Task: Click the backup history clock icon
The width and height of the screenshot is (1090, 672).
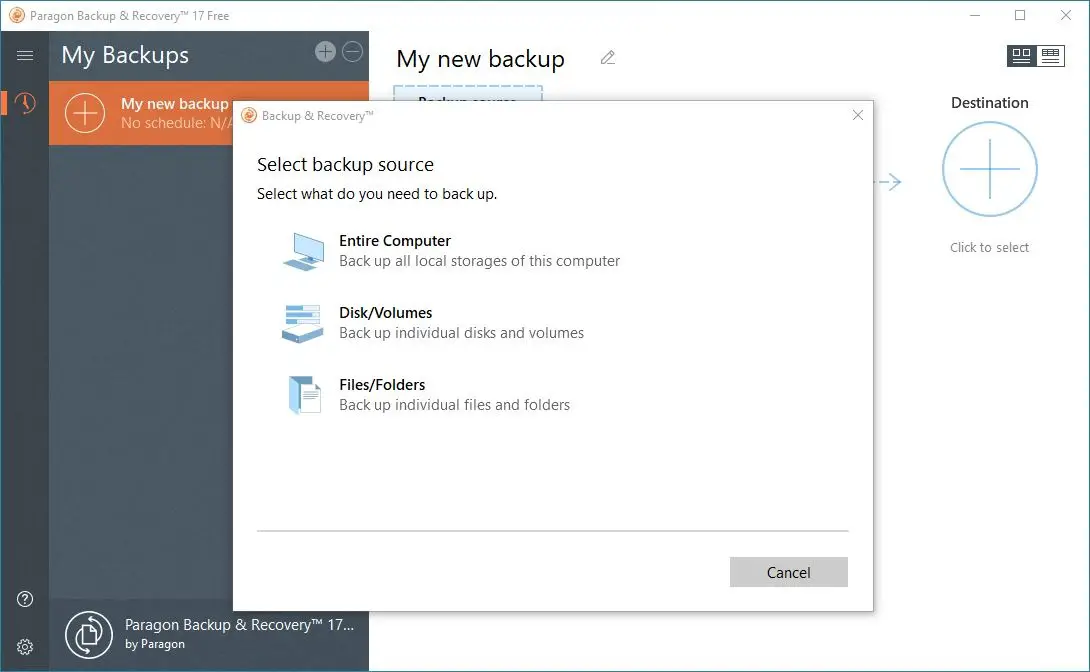Action: (25, 103)
